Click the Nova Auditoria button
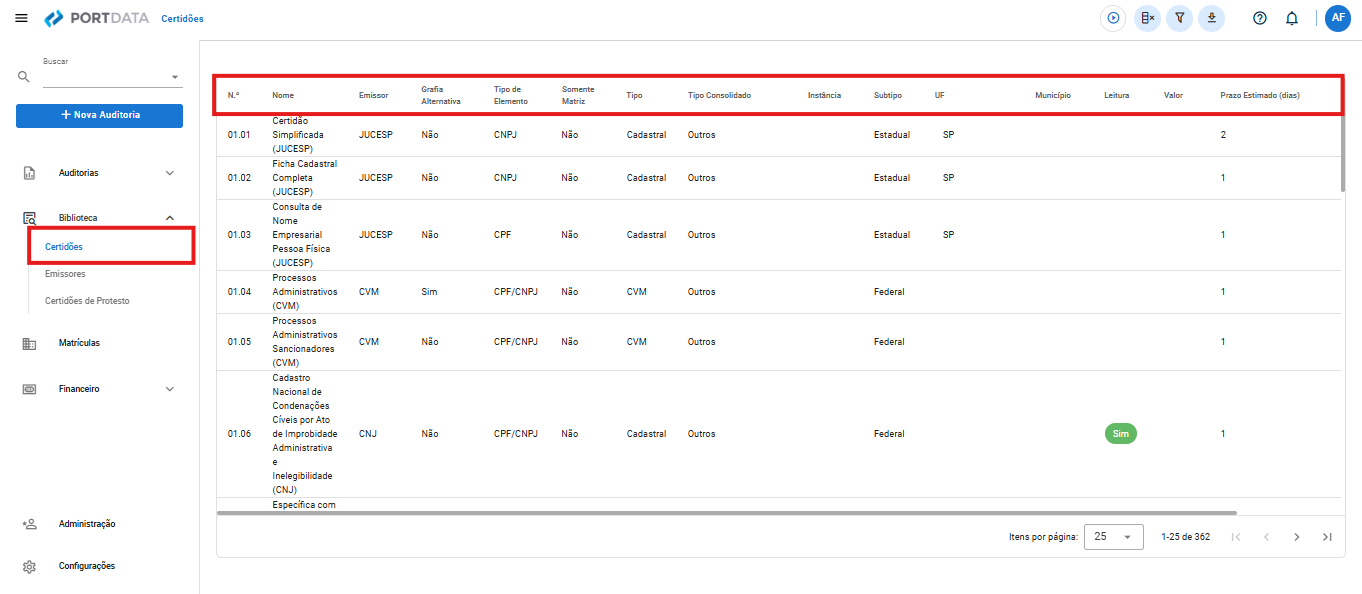This screenshot has height=594, width=1362. point(99,115)
